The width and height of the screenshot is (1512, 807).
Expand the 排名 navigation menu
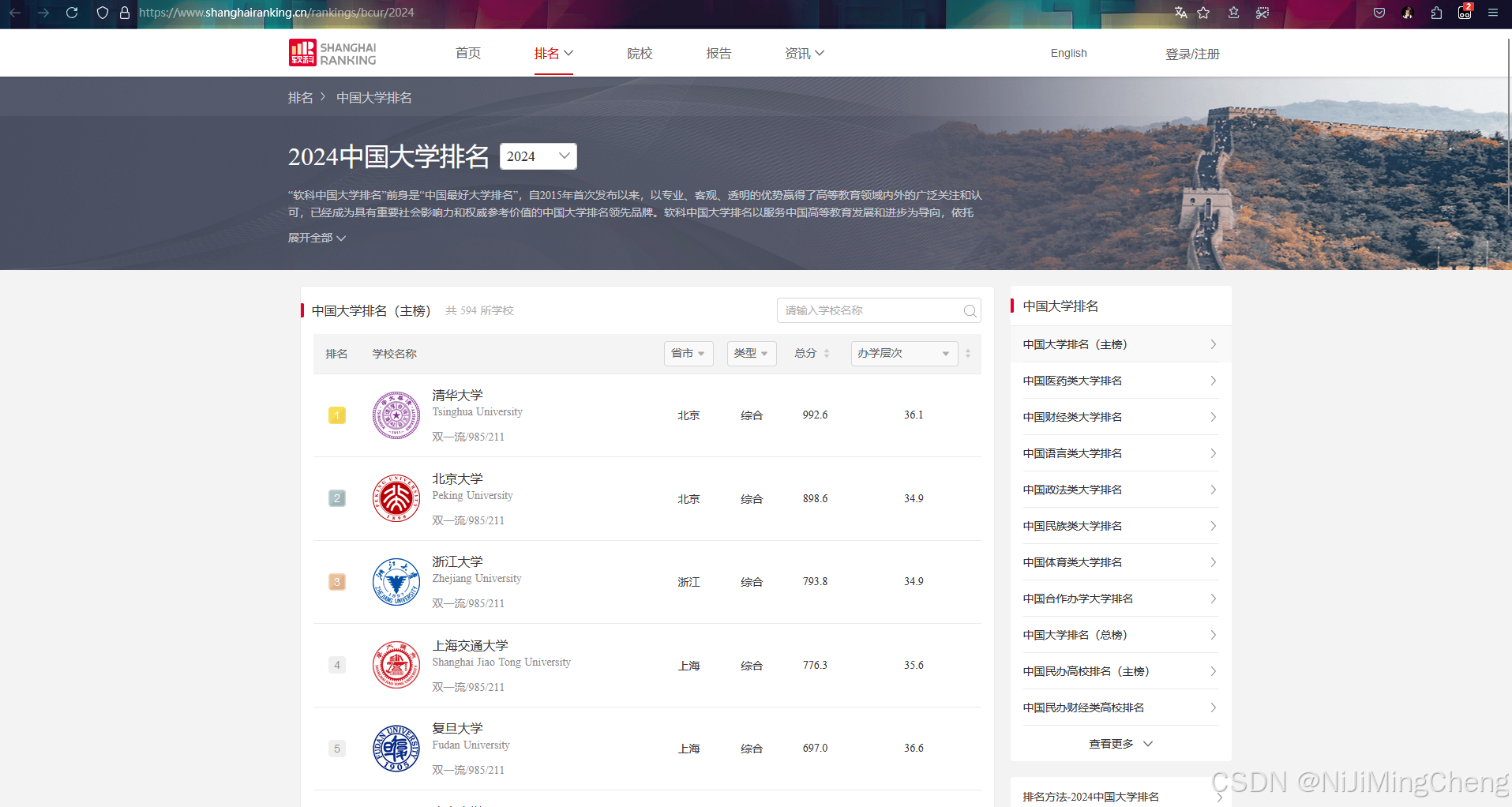click(x=553, y=54)
